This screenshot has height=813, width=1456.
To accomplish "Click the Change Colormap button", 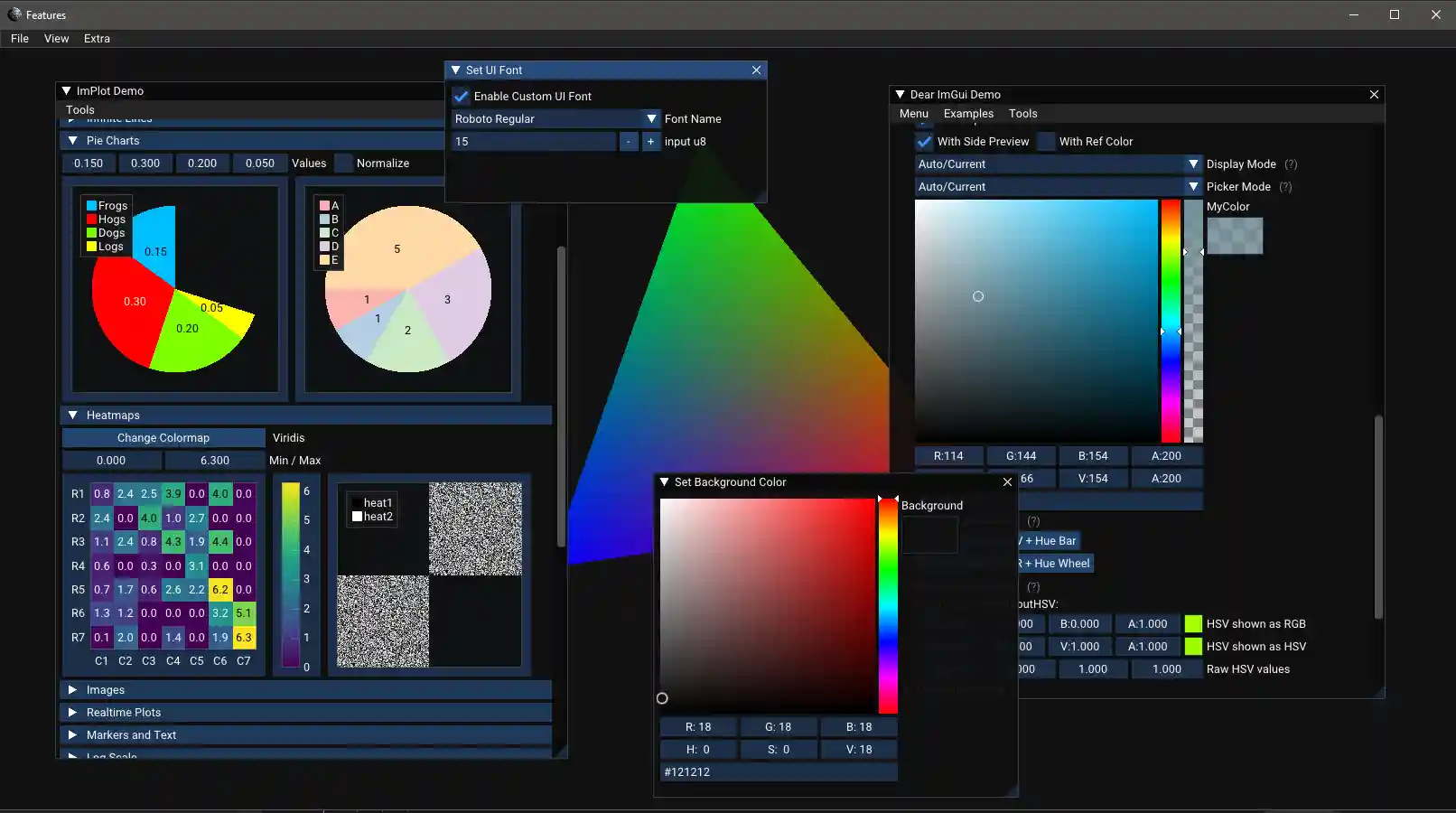I will click(x=163, y=438).
